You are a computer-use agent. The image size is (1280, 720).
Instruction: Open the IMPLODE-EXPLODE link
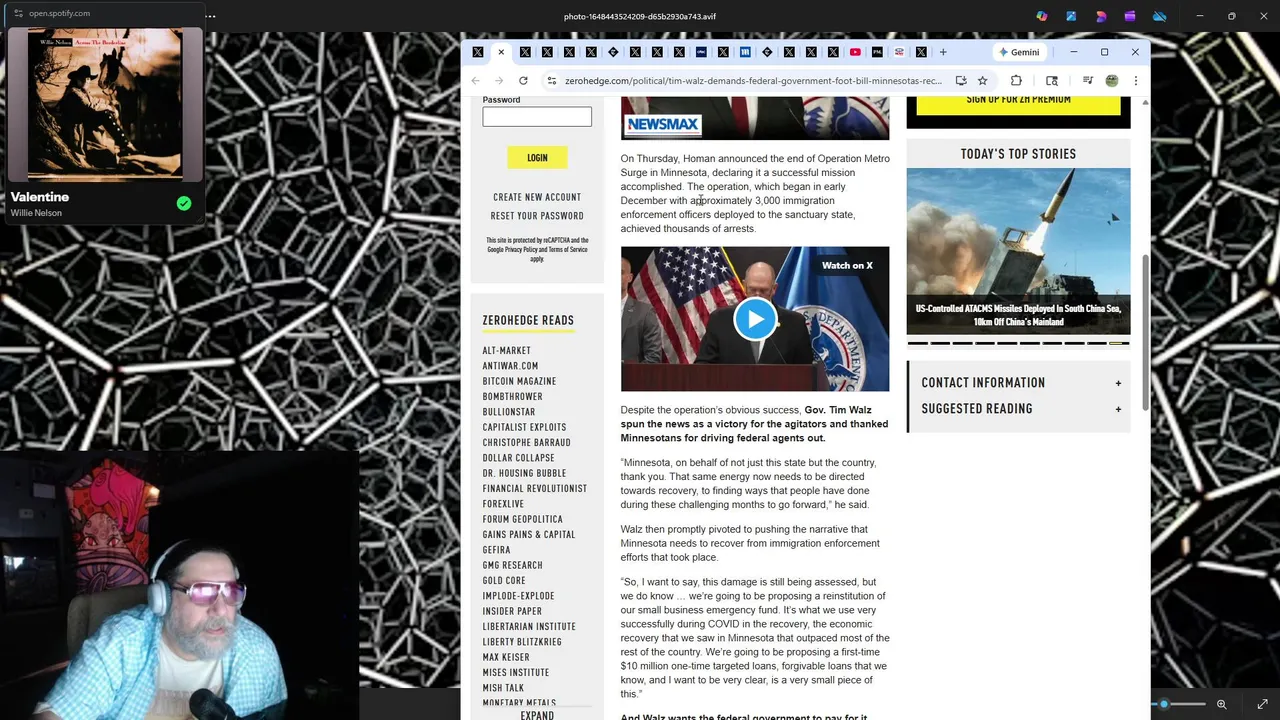[x=518, y=596]
